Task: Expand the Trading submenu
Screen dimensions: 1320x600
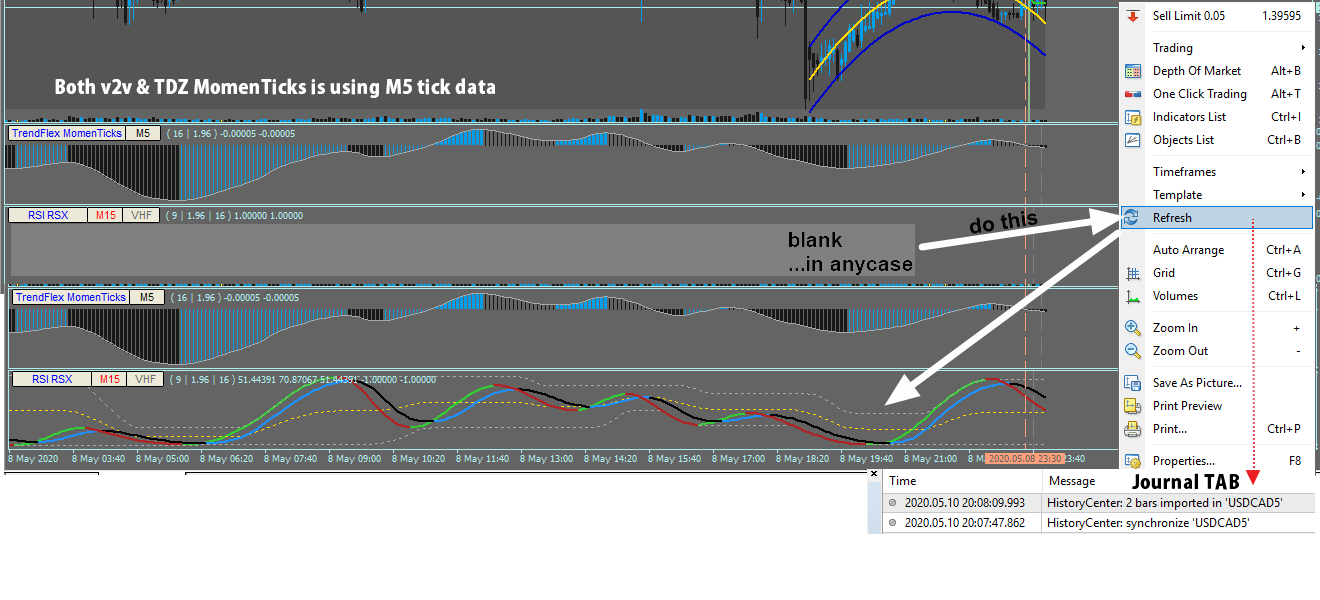Action: (x=1215, y=48)
